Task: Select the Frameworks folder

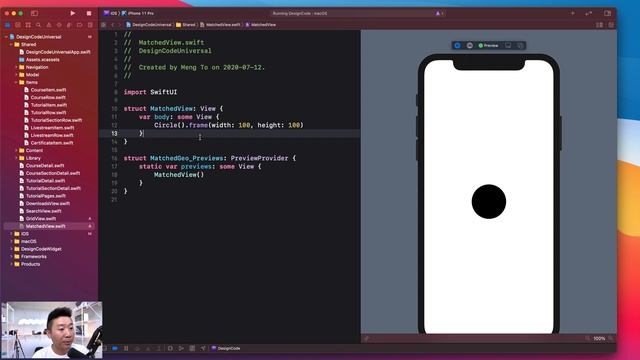Action: click(x=30, y=256)
